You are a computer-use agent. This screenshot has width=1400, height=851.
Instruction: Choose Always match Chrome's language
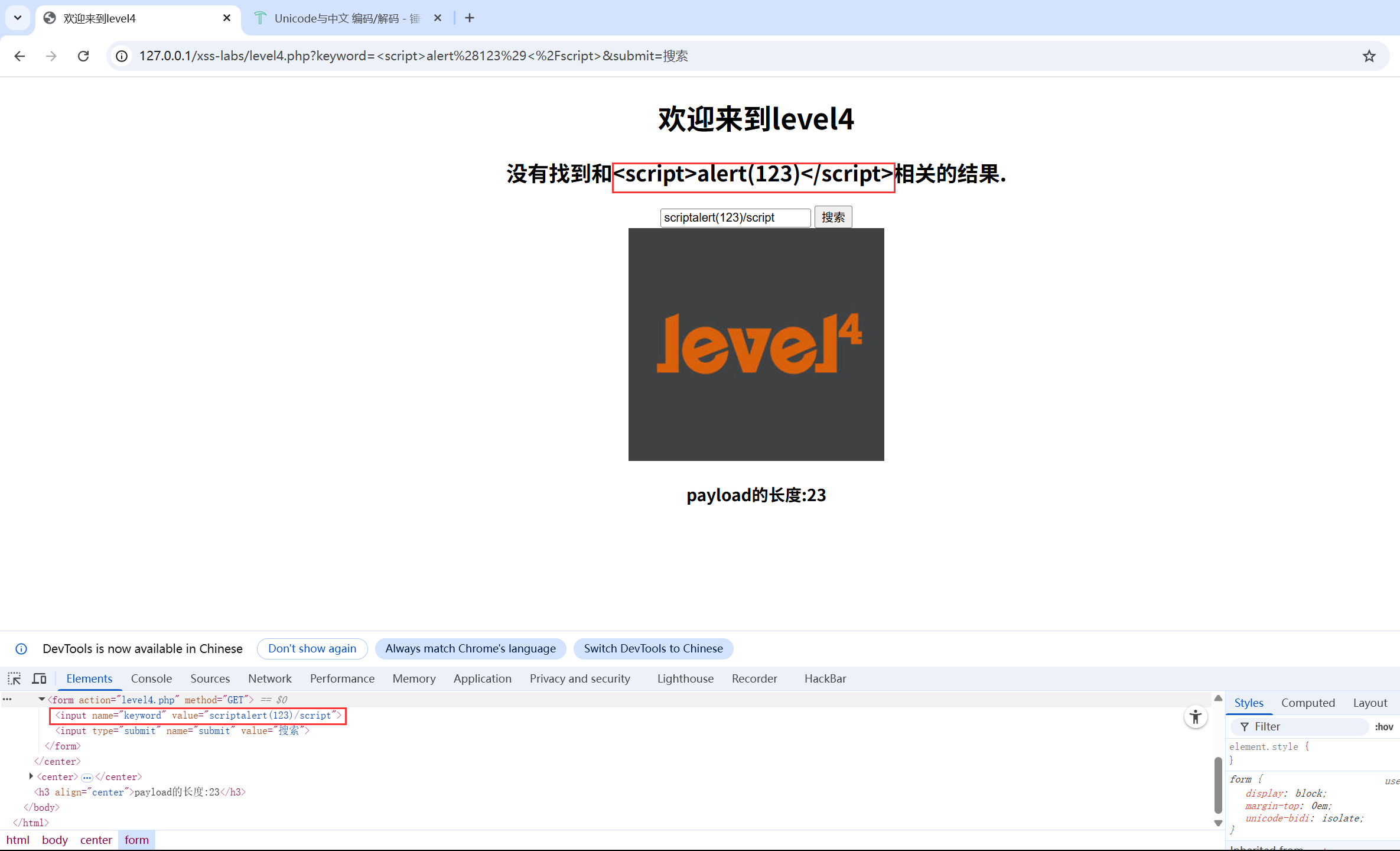tap(470, 649)
